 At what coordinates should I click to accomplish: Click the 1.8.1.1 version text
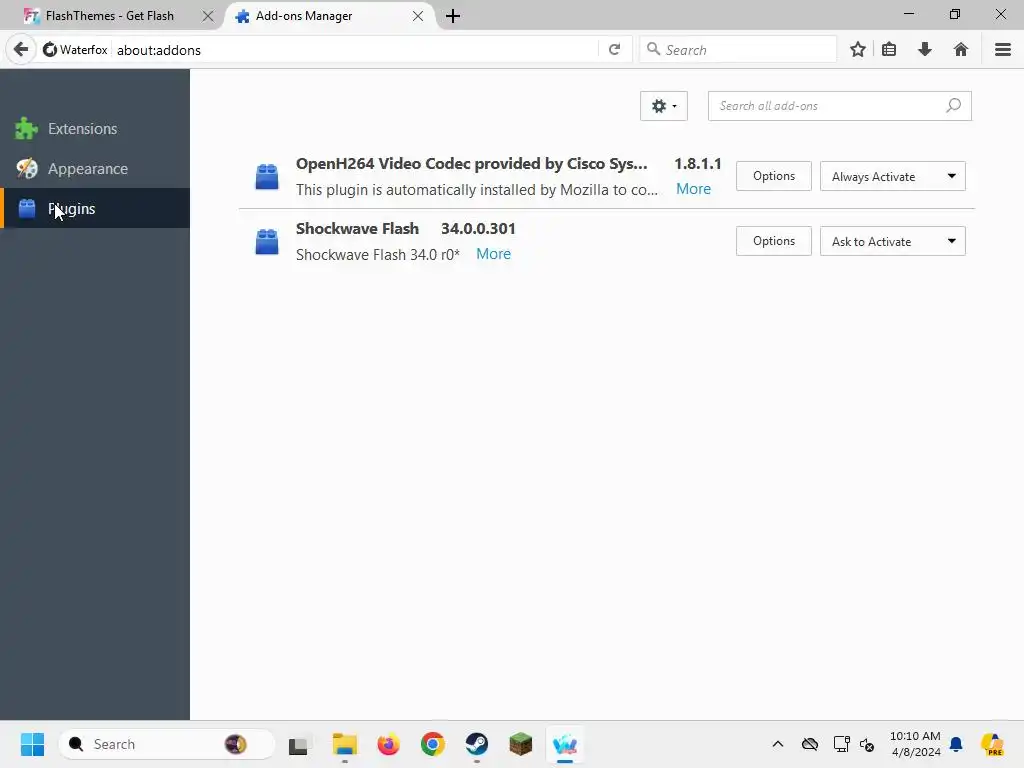[x=697, y=164]
